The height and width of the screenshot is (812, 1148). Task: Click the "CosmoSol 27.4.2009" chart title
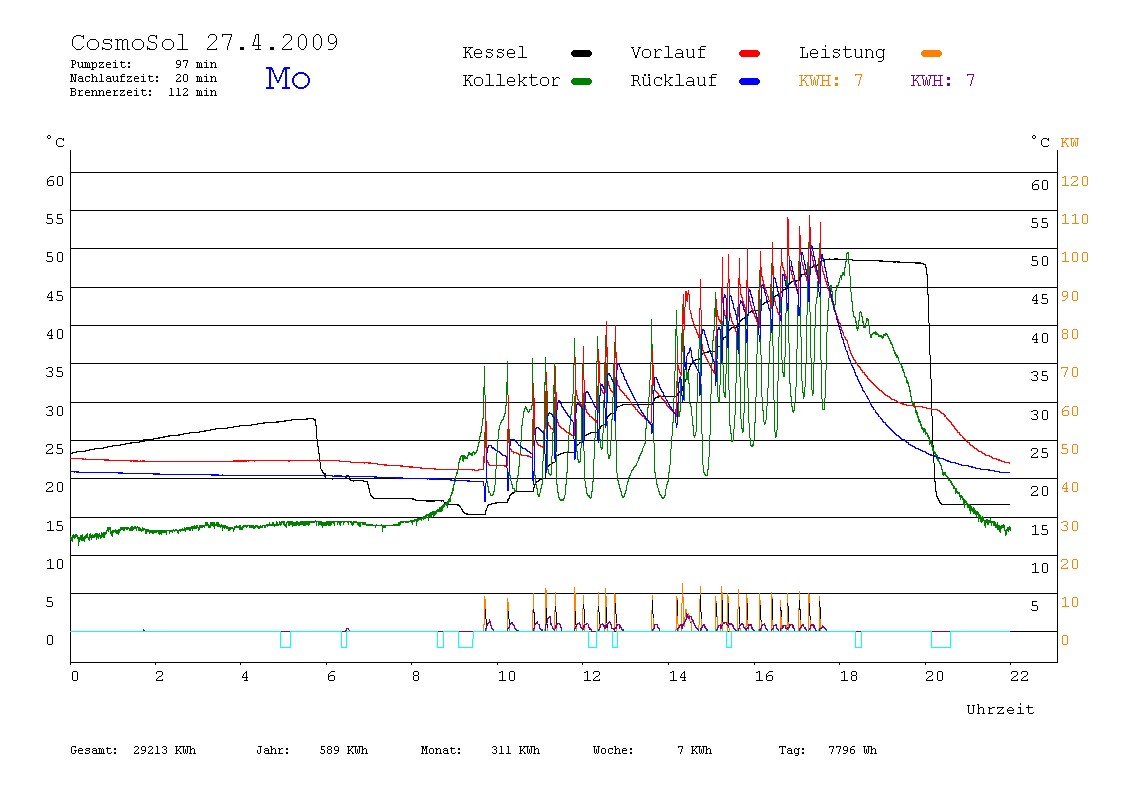coord(204,42)
